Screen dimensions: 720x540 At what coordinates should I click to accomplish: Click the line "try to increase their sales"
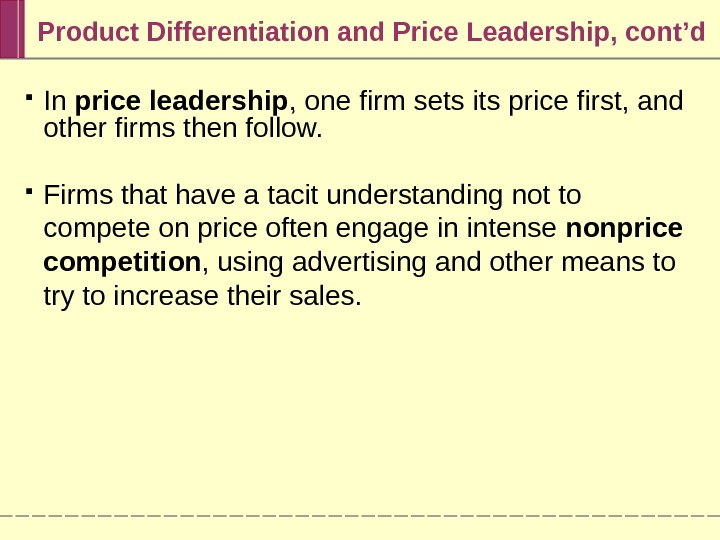click(201, 297)
